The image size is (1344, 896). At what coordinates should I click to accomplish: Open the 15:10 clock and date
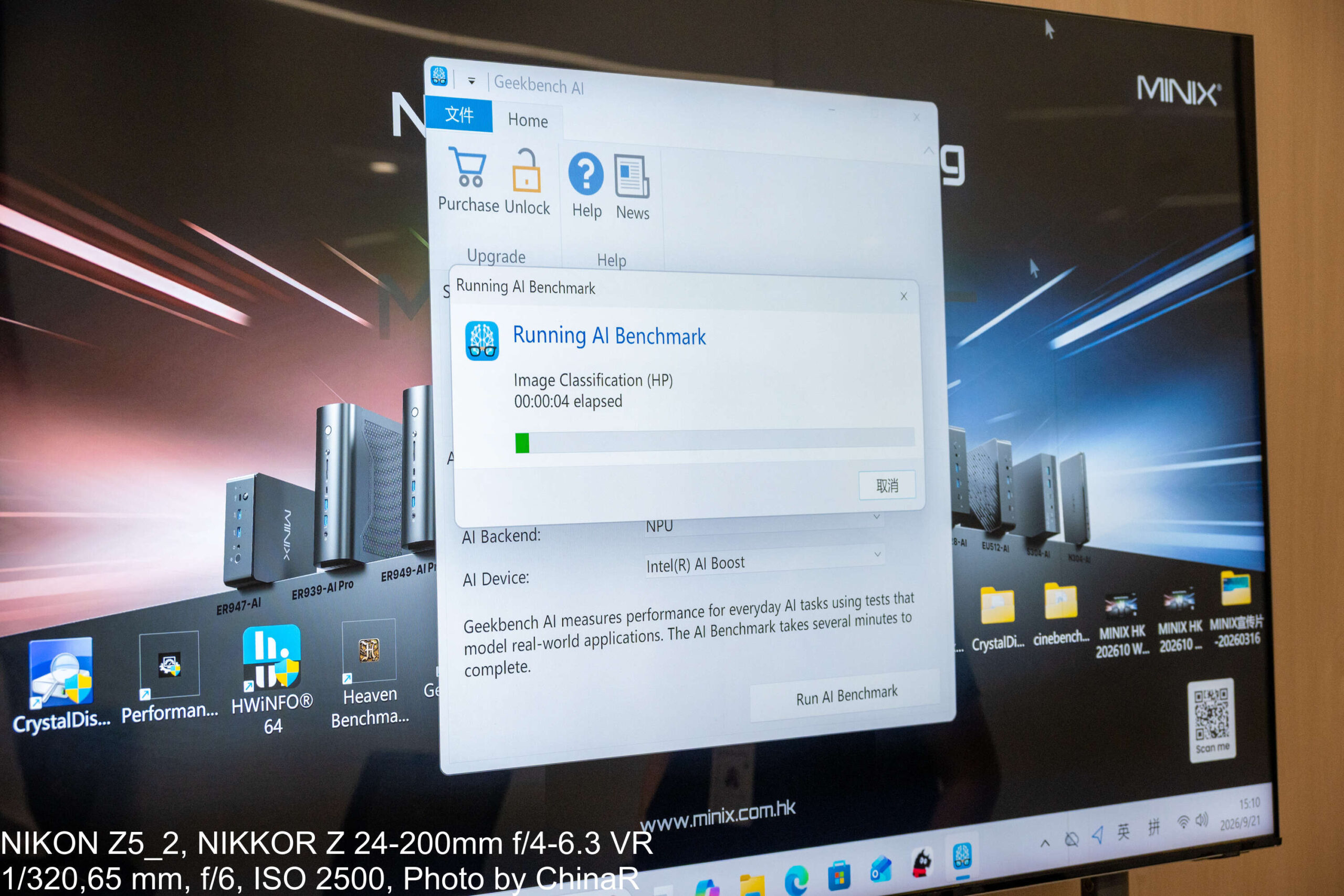point(1241,814)
